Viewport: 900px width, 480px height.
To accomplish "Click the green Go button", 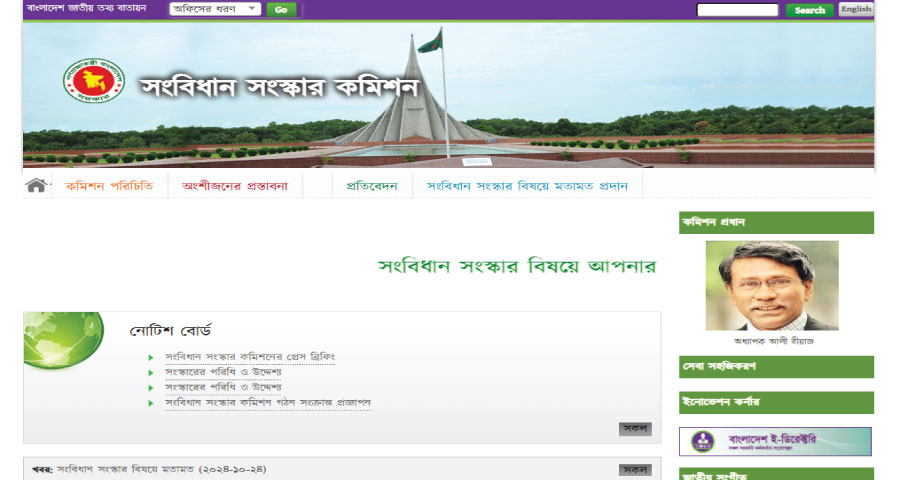I will click(281, 9).
